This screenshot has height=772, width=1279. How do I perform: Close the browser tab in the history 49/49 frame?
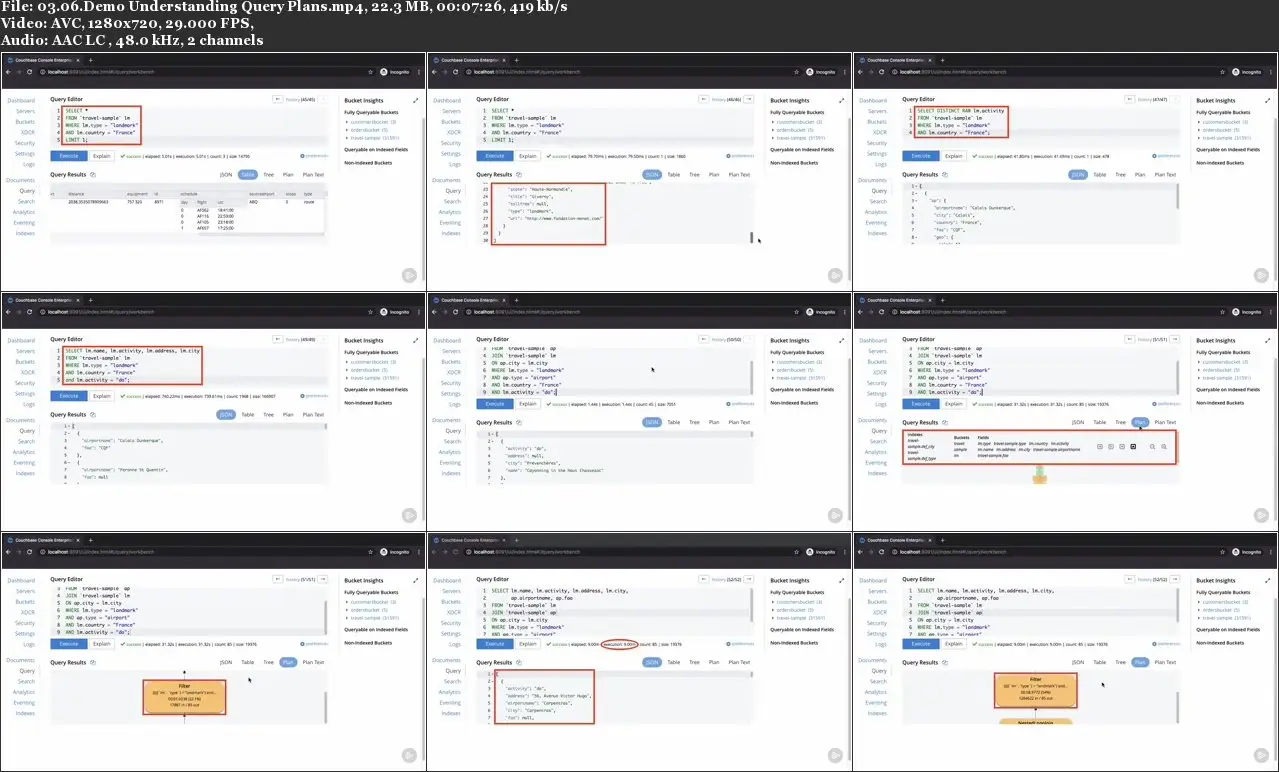[79, 300]
